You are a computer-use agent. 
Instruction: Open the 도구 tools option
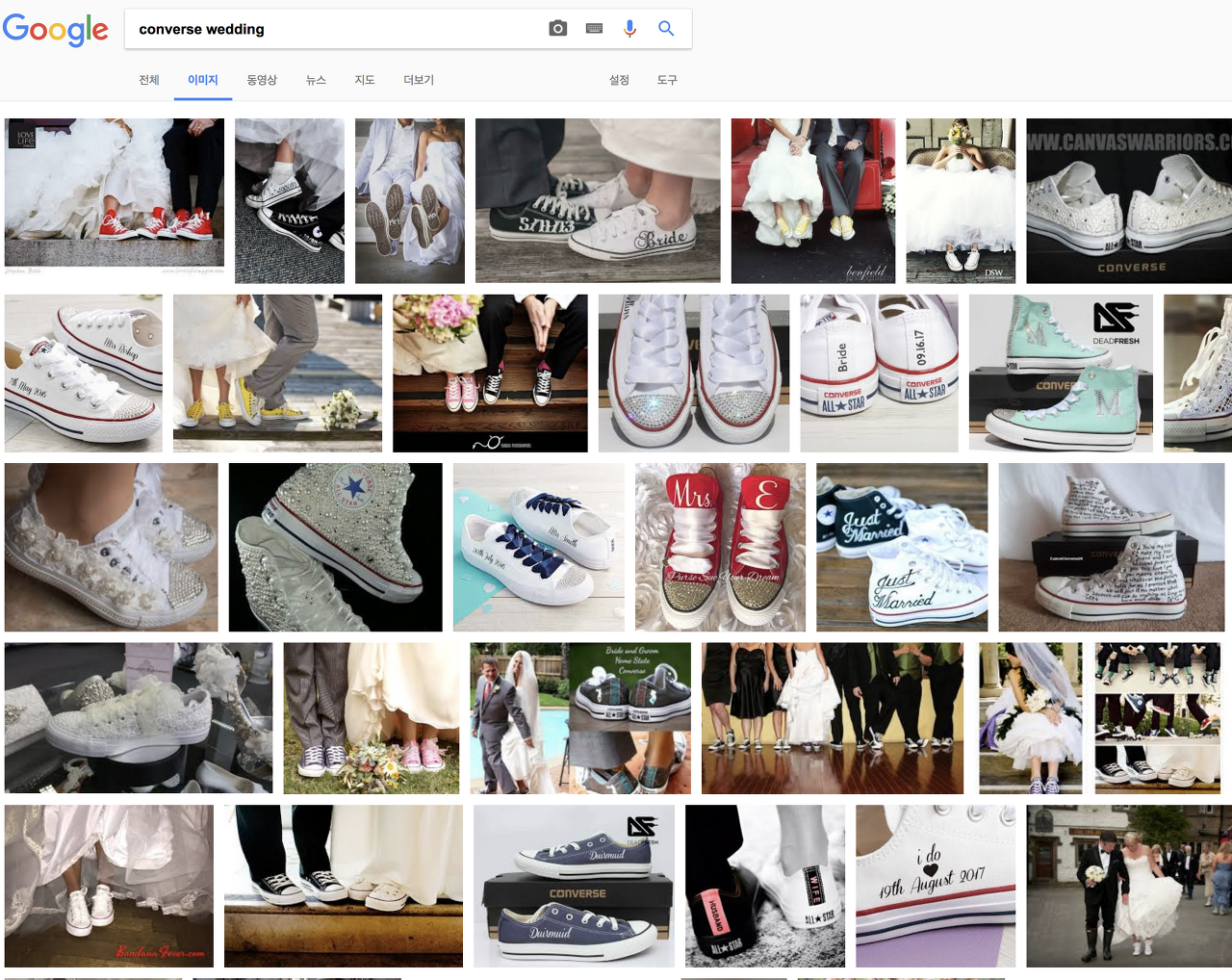click(x=667, y=80)
